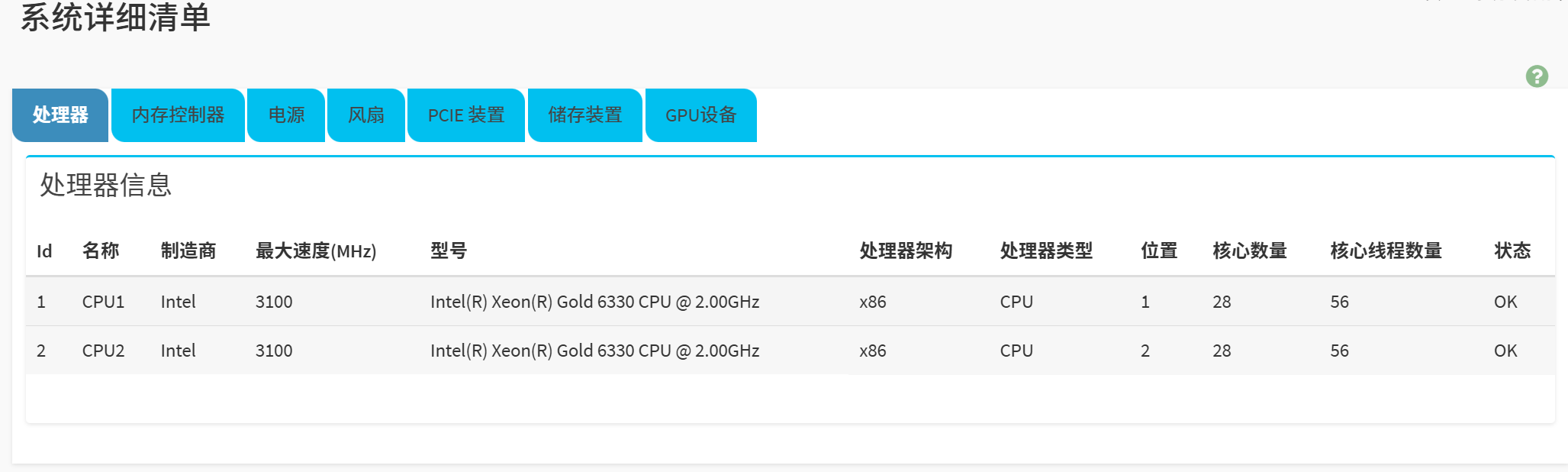Switch to the 储存装置 tab

(x=585, y=115)
